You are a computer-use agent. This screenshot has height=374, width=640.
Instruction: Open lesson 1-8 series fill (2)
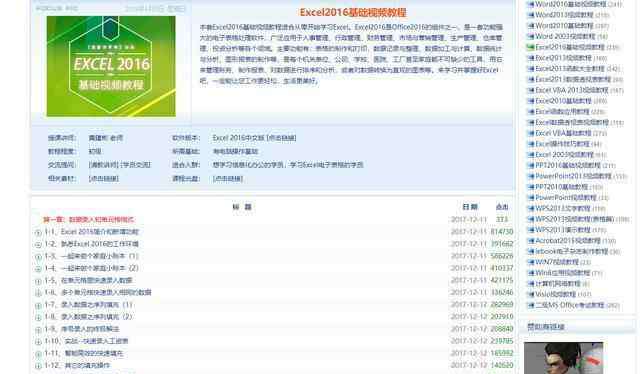point(89,316)
